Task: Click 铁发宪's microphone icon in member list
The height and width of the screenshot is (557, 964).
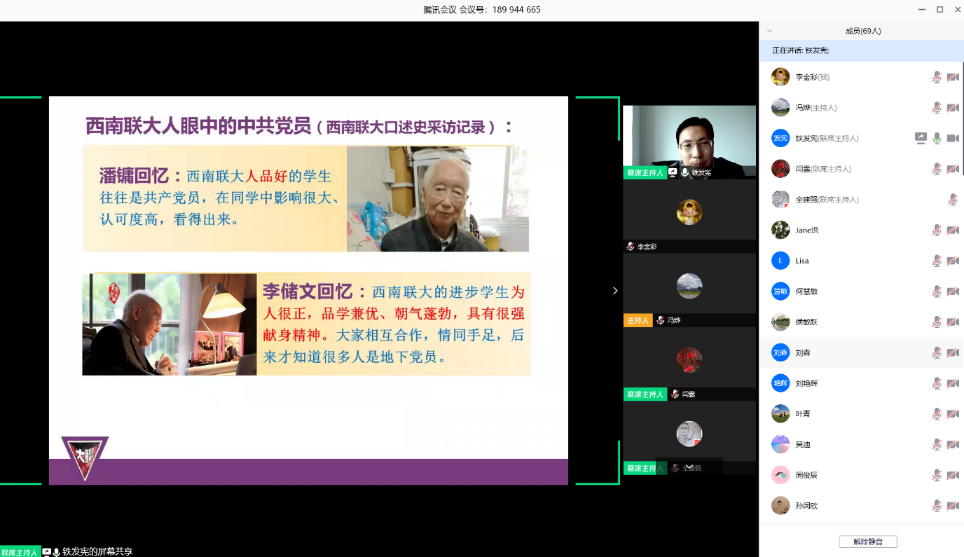Action: click(937, 138)
